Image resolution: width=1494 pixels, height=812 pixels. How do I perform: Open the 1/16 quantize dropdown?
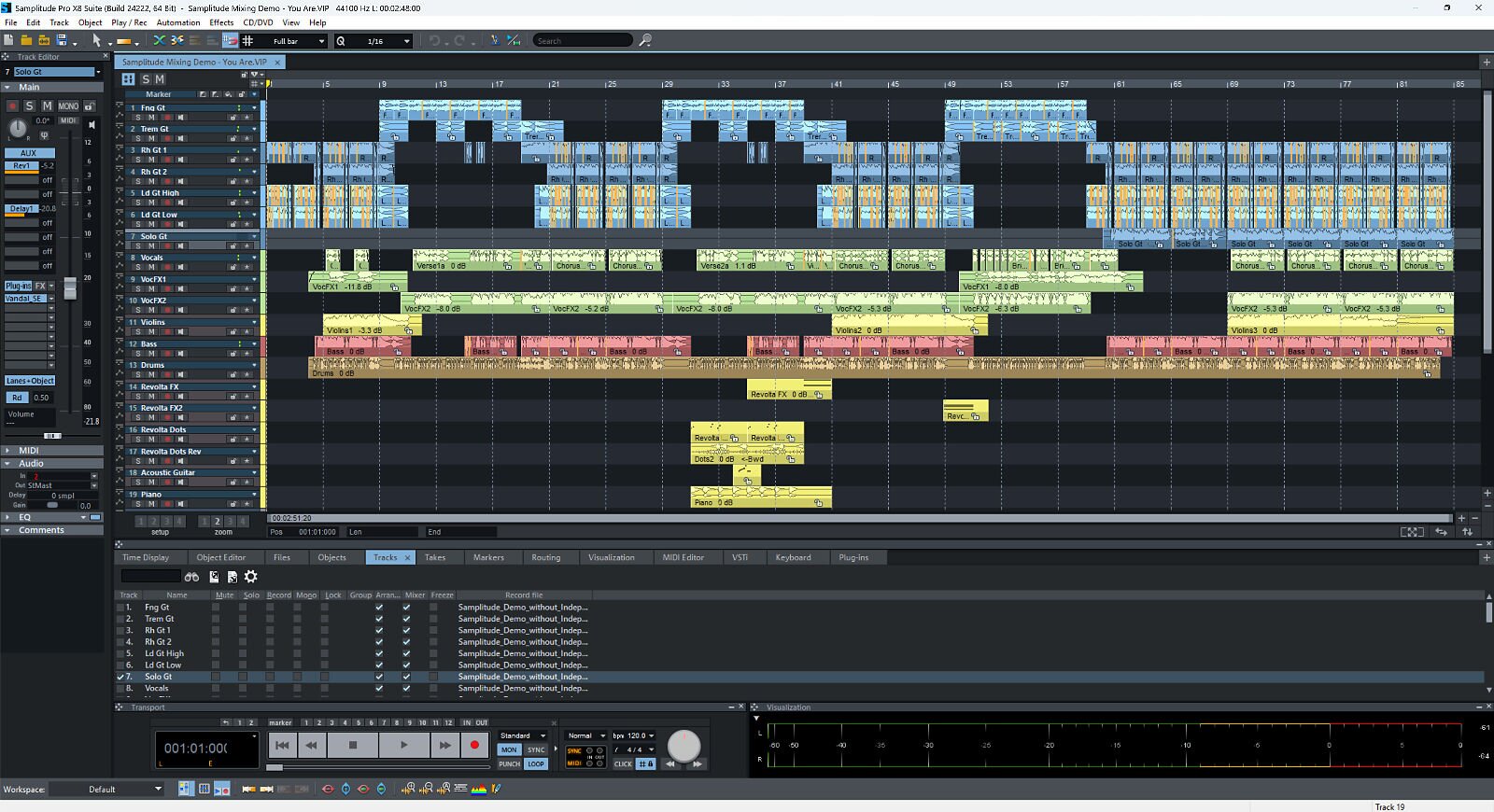click(x=406, y=41)
